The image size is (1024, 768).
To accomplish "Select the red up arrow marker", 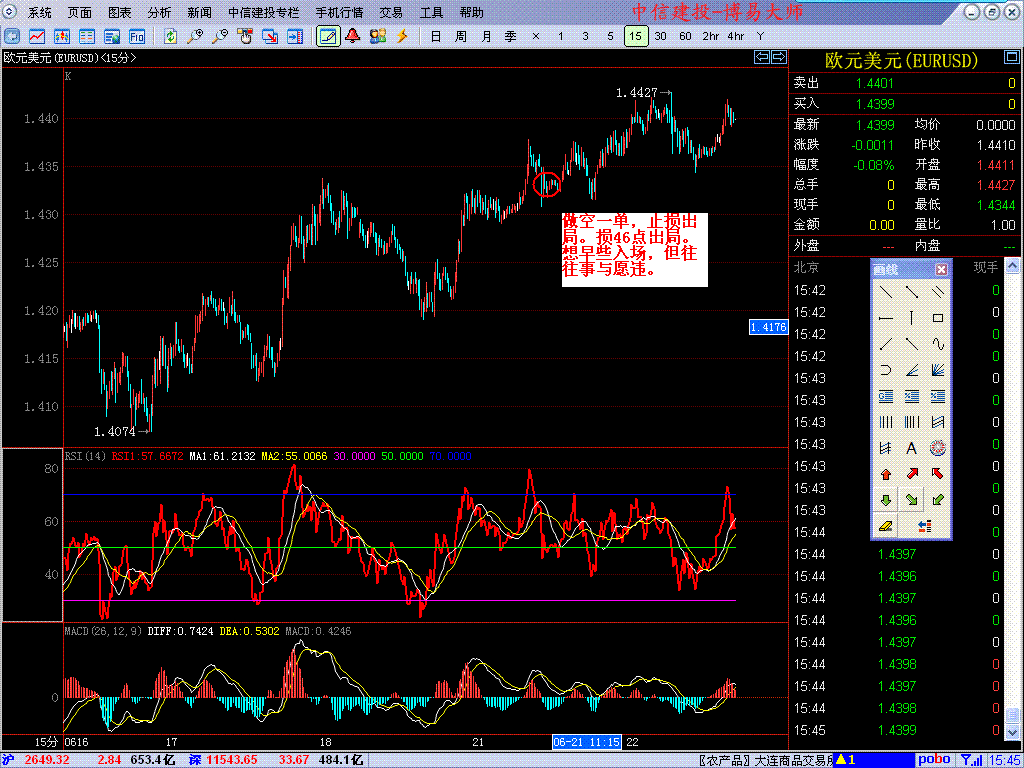I will (886, 474).
